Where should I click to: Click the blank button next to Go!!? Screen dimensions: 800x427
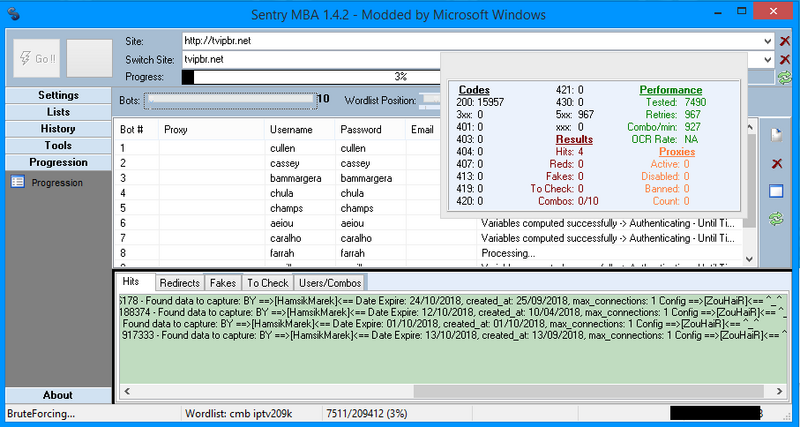click(x=89, y=59)
